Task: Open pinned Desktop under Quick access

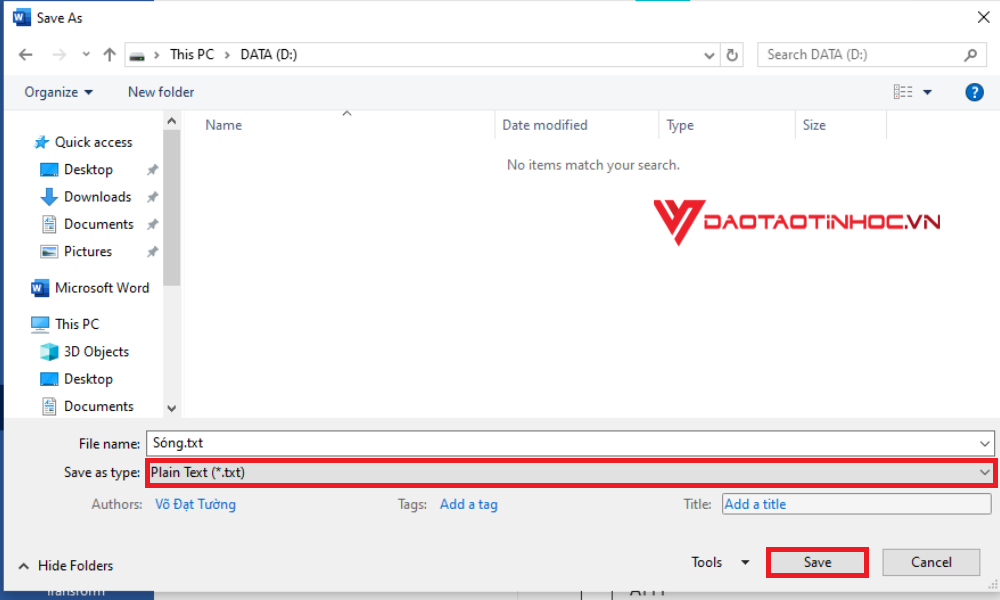Action: click(88, 170)
